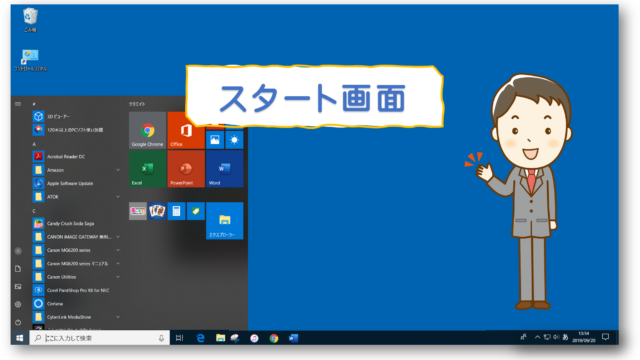This screenshot has height=360, width=640.
Task: Open the Word tile
Action: 224,169
